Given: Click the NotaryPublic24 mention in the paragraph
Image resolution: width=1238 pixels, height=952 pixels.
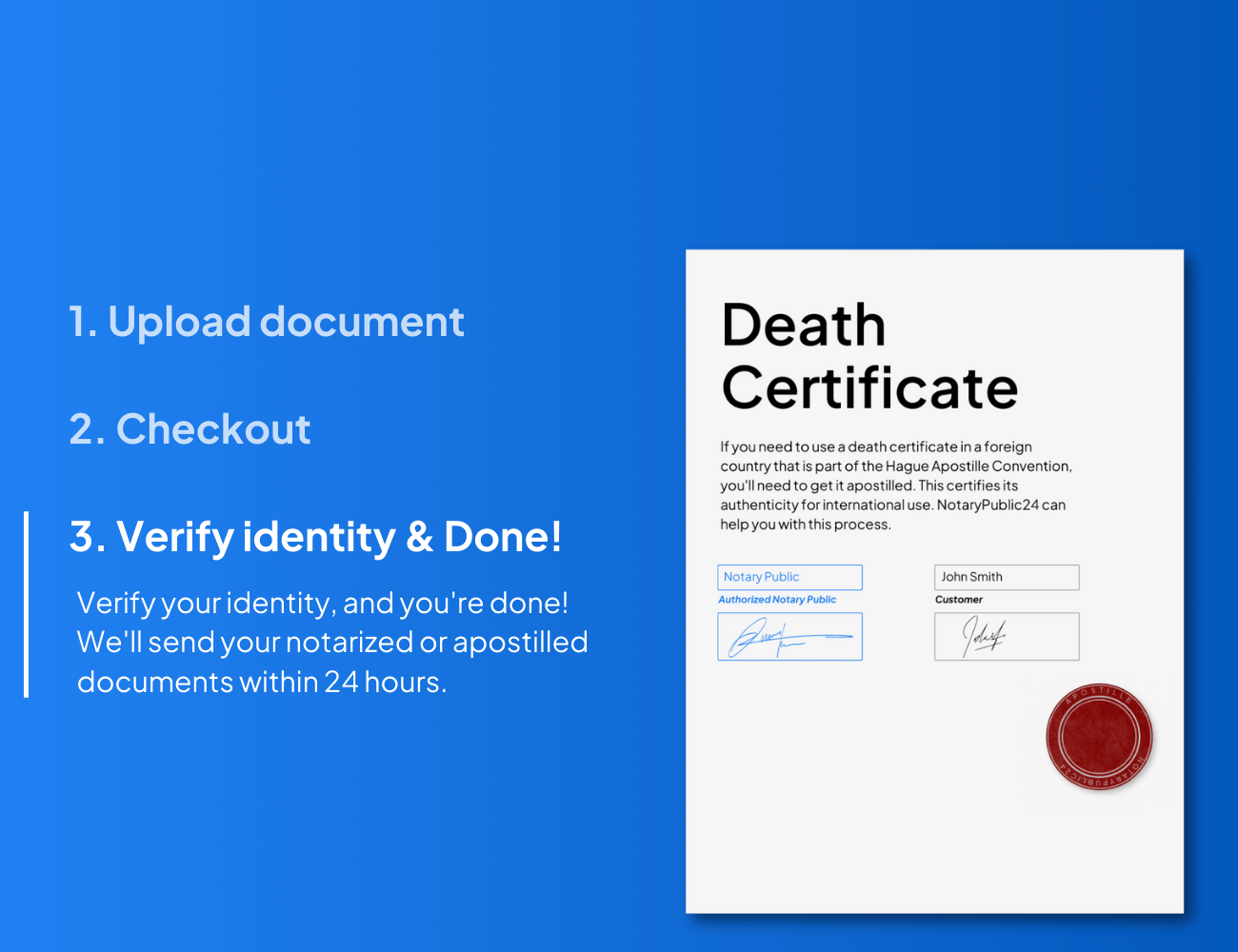Looking at the screenshot, I should tap(988, 506).
